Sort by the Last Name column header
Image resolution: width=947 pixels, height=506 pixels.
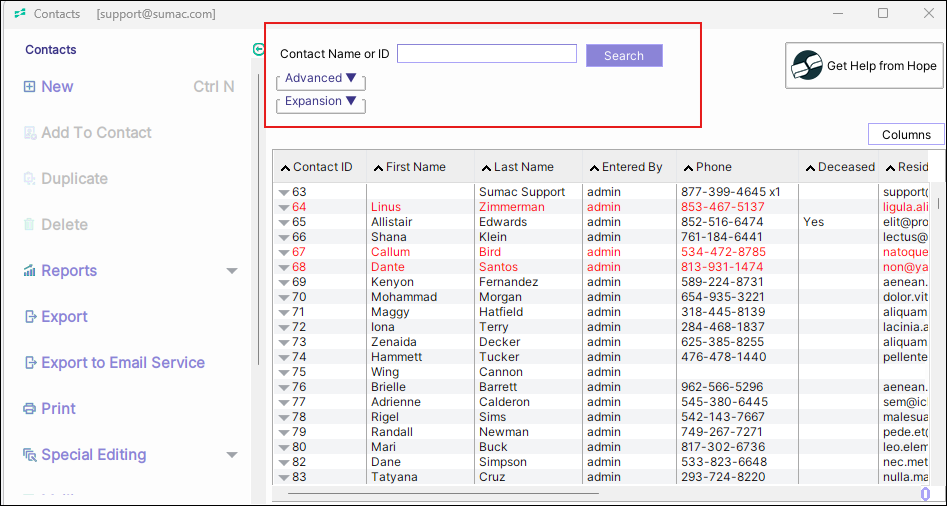pyautogui.click(x=523, y=167)
